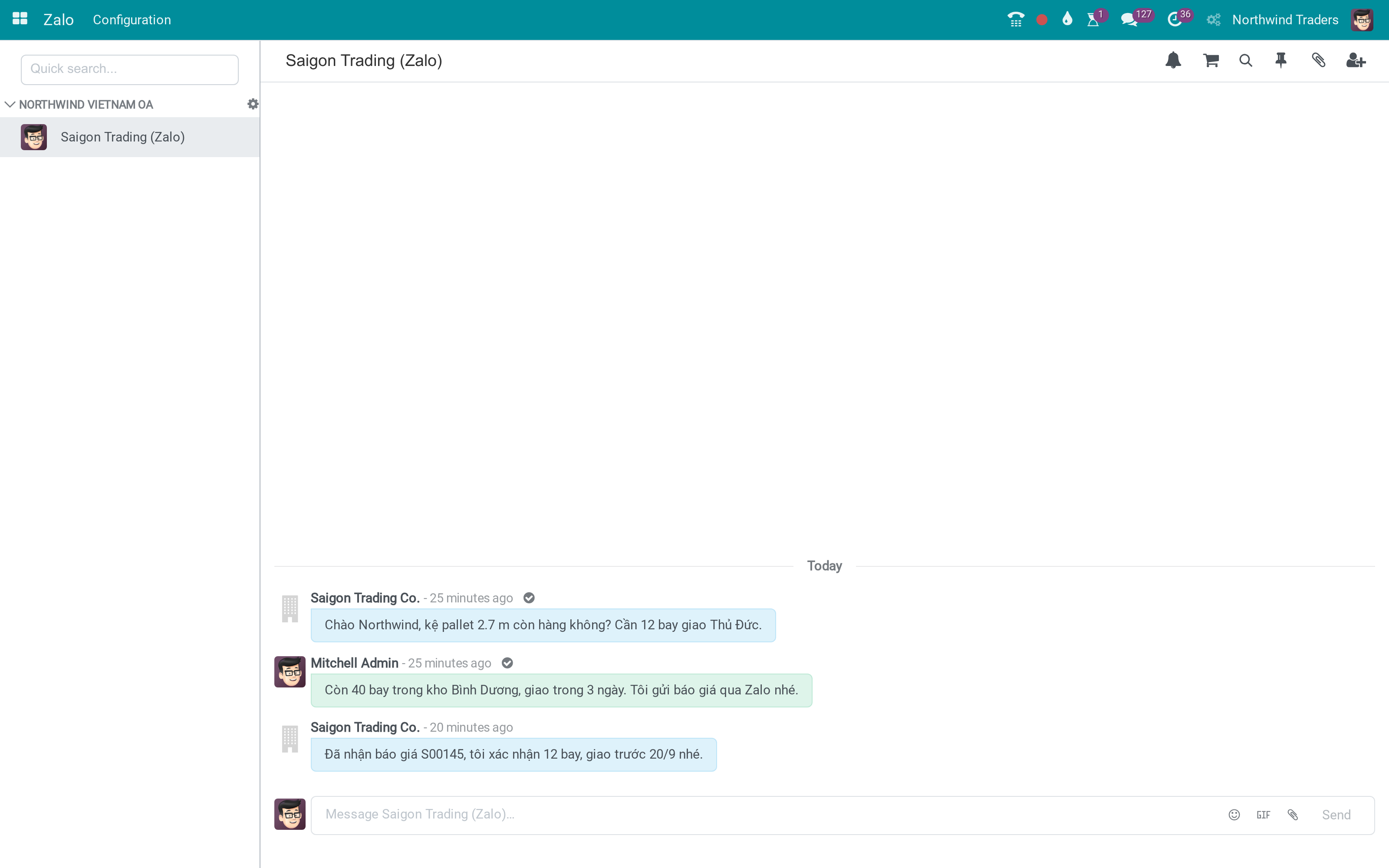Image resolution: width=1389 pixels, height=868 pixels.
Task: Open the Zalo app home
Action: (59, 20)
